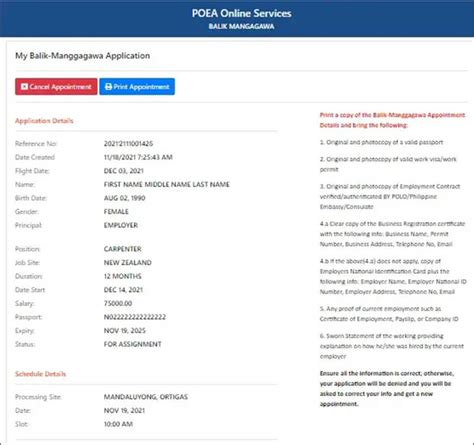
Task: Click the printer icon in Print Appointment
Action: coord(108,87)
